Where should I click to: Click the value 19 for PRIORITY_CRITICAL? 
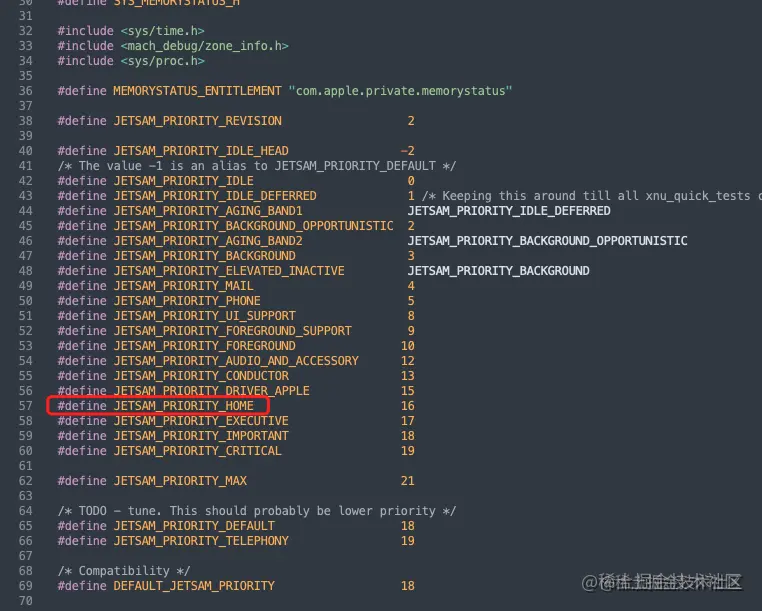pyautogui.click(x=408, y=451)
